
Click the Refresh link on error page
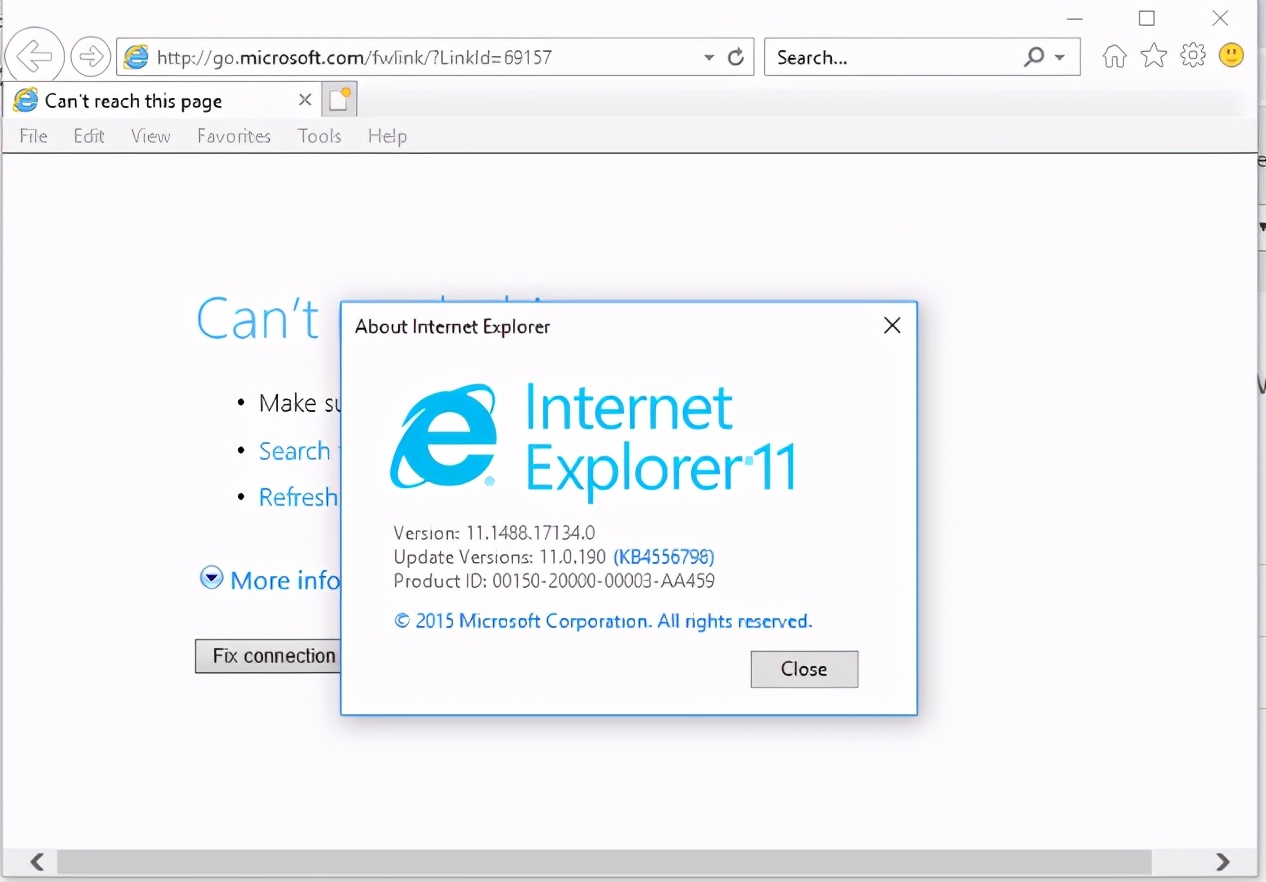tap(298, 497)
